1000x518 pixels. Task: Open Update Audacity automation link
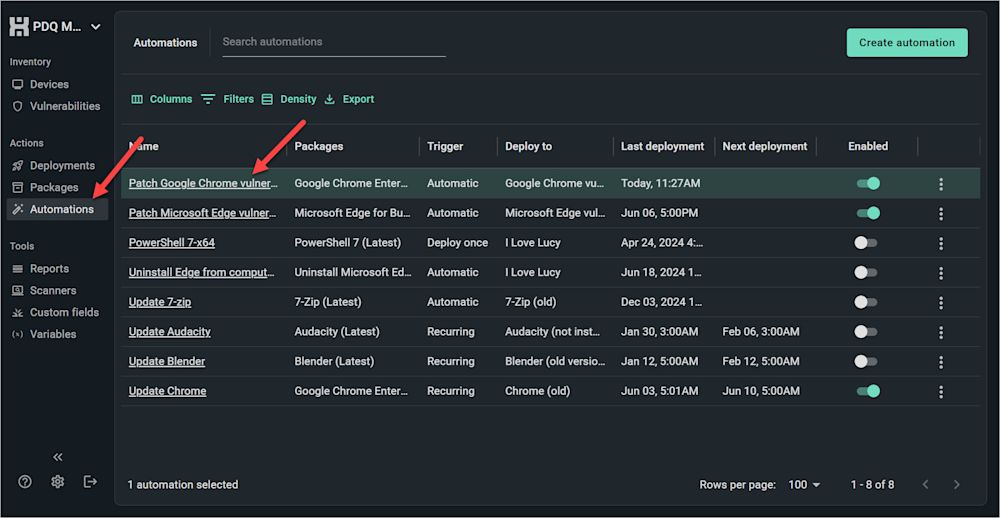click(170, 332)
